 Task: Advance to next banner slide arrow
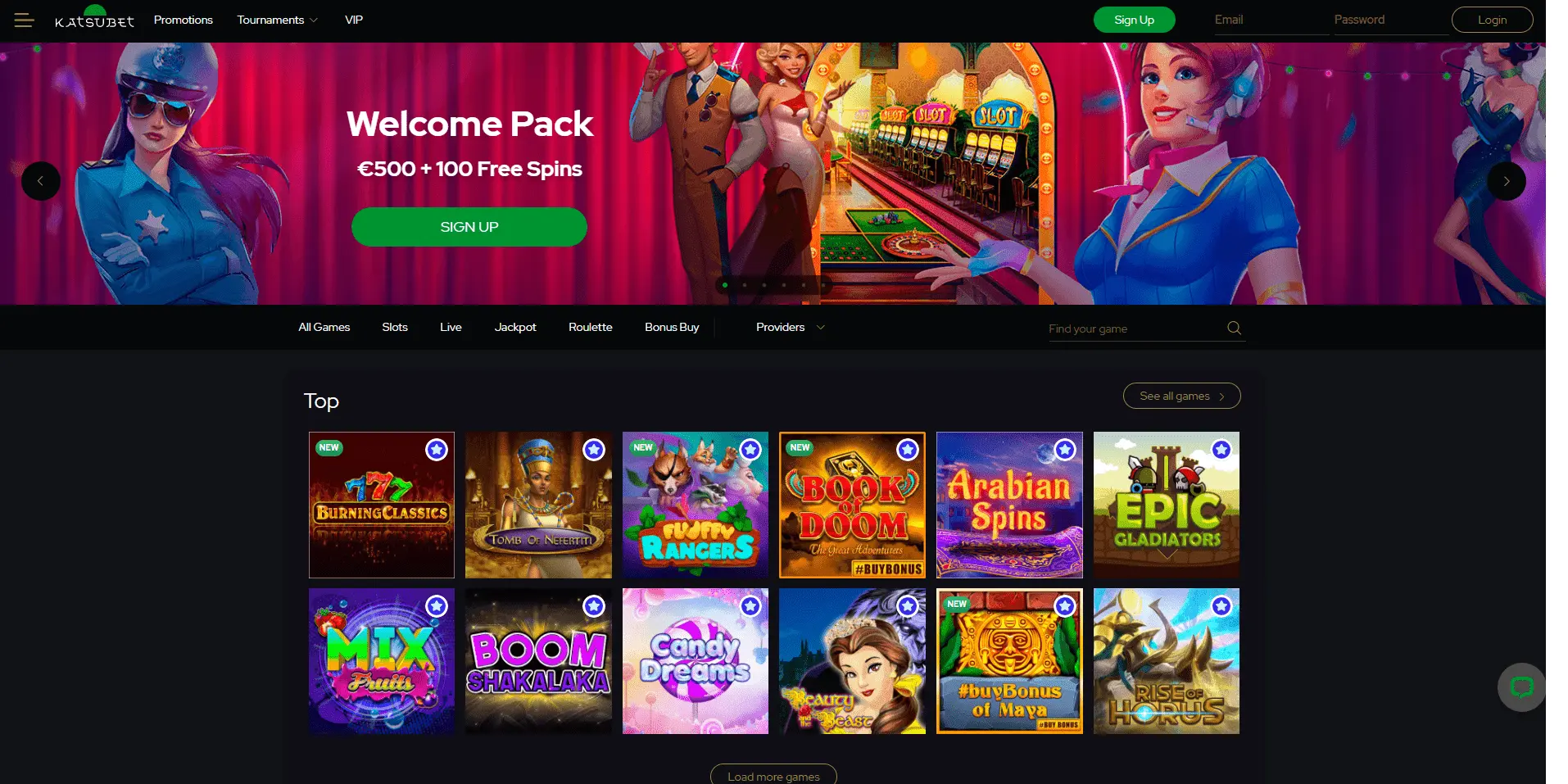click(1507, 181)
